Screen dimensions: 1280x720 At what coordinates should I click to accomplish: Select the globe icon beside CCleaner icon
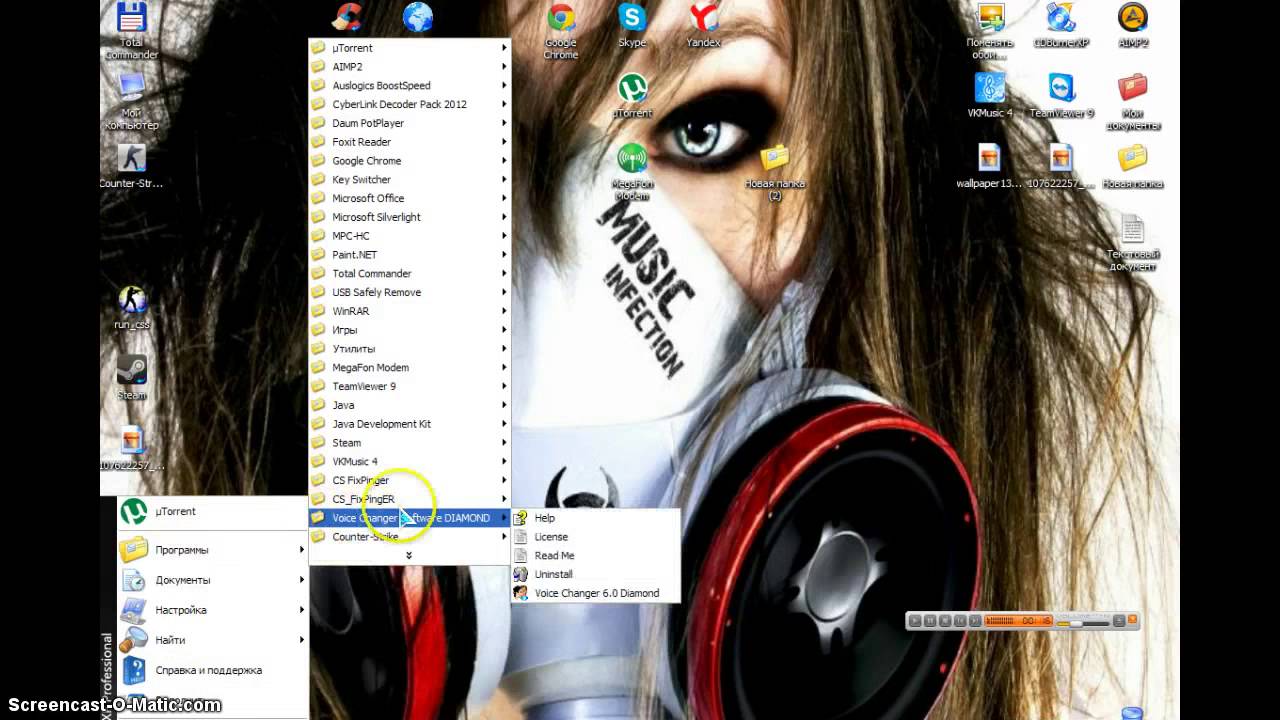point(418,17)
